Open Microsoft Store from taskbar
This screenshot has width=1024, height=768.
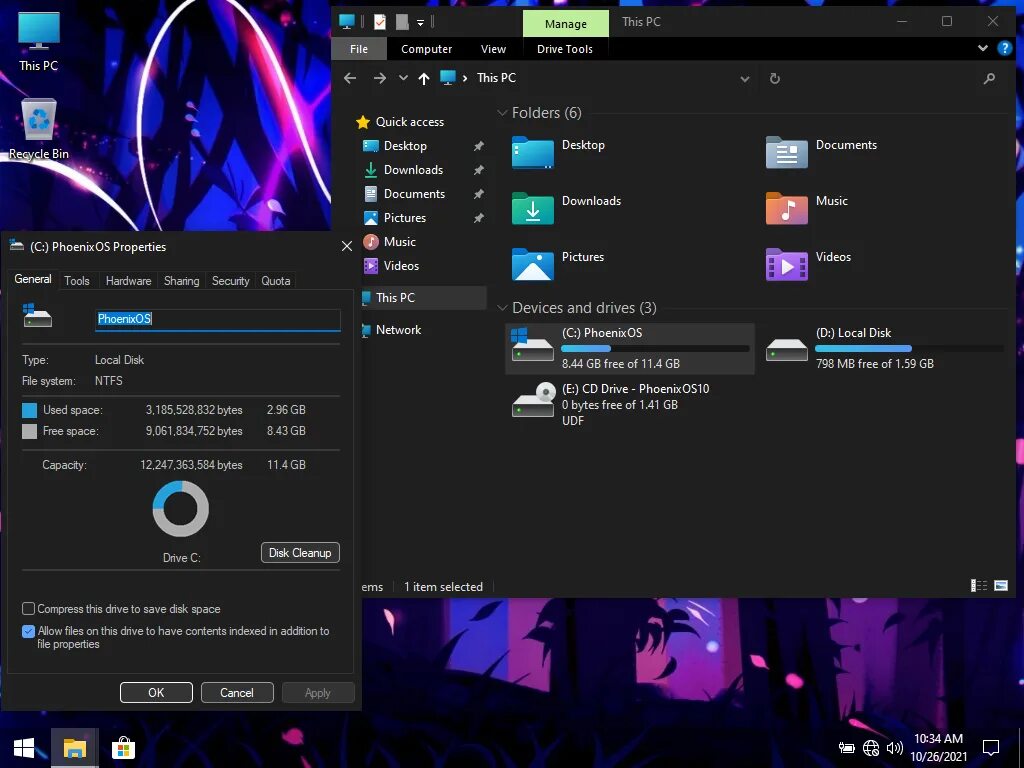123,748
